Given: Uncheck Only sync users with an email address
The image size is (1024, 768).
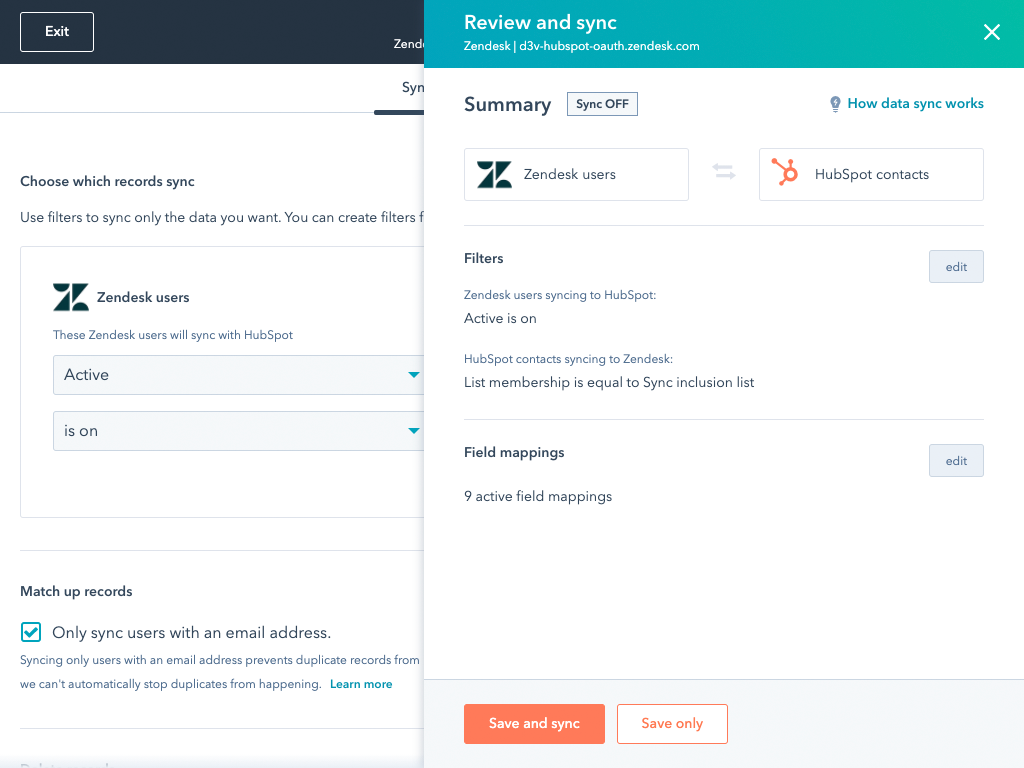Looking at the screenshot, I should pyautogui.click(x=30, y=632).
